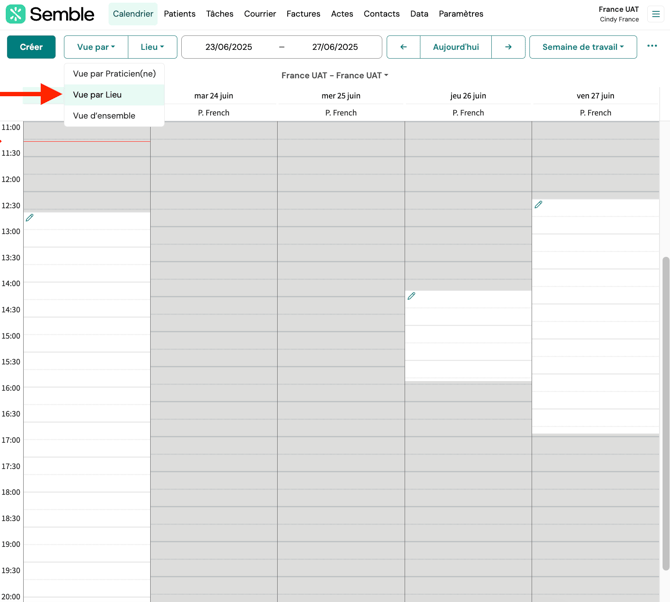Screen dimensions: 670x602
Task: Select Vue d'ensemble menu entry
Action: tap(104, 116)
